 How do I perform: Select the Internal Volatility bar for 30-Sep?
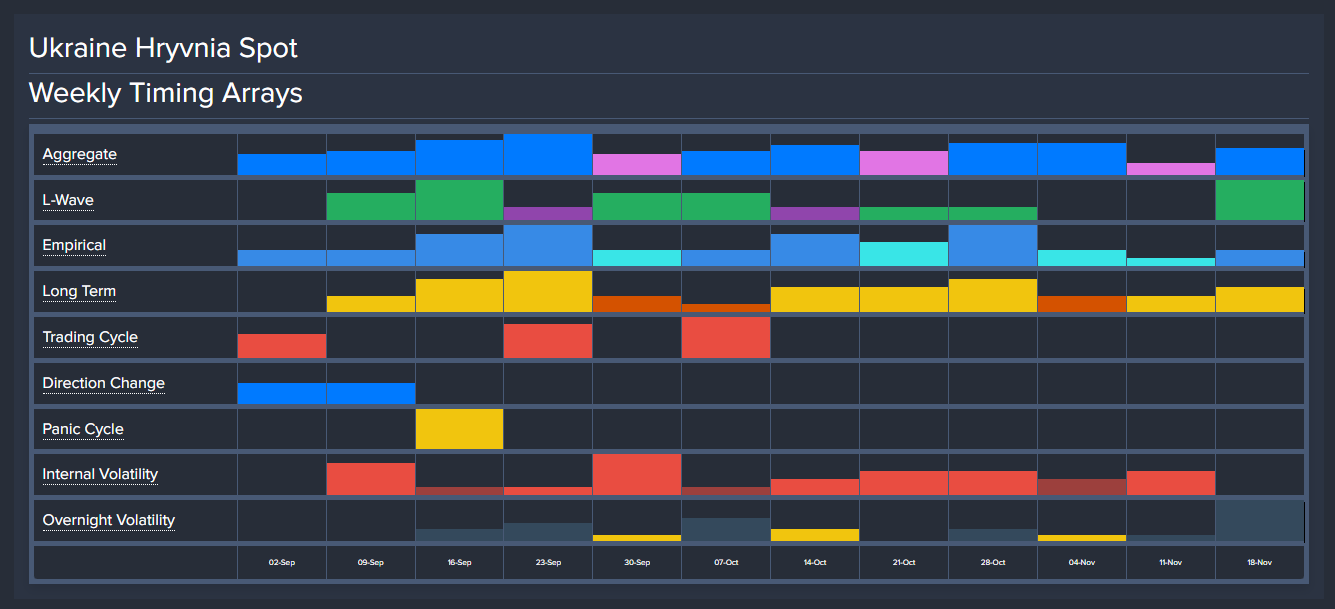click(x=637, y=475)
